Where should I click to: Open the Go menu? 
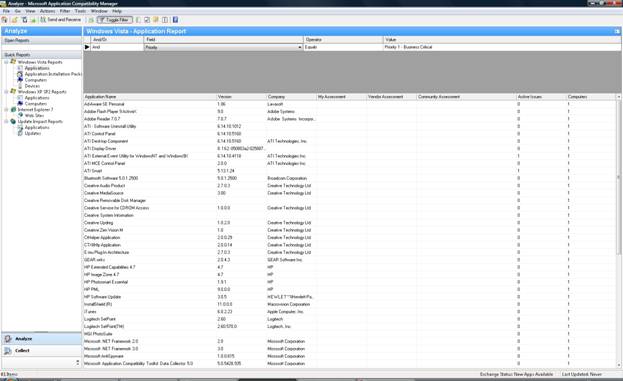pos(18,11)
